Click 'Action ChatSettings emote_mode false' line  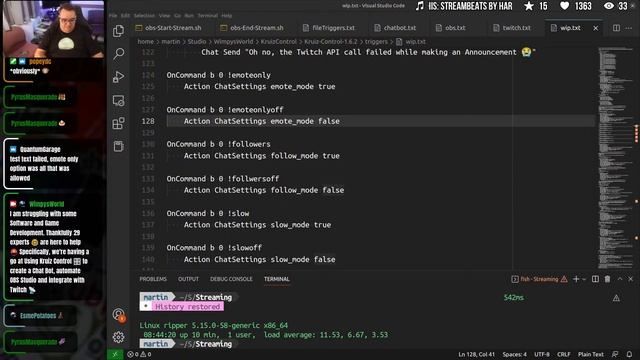261,121
